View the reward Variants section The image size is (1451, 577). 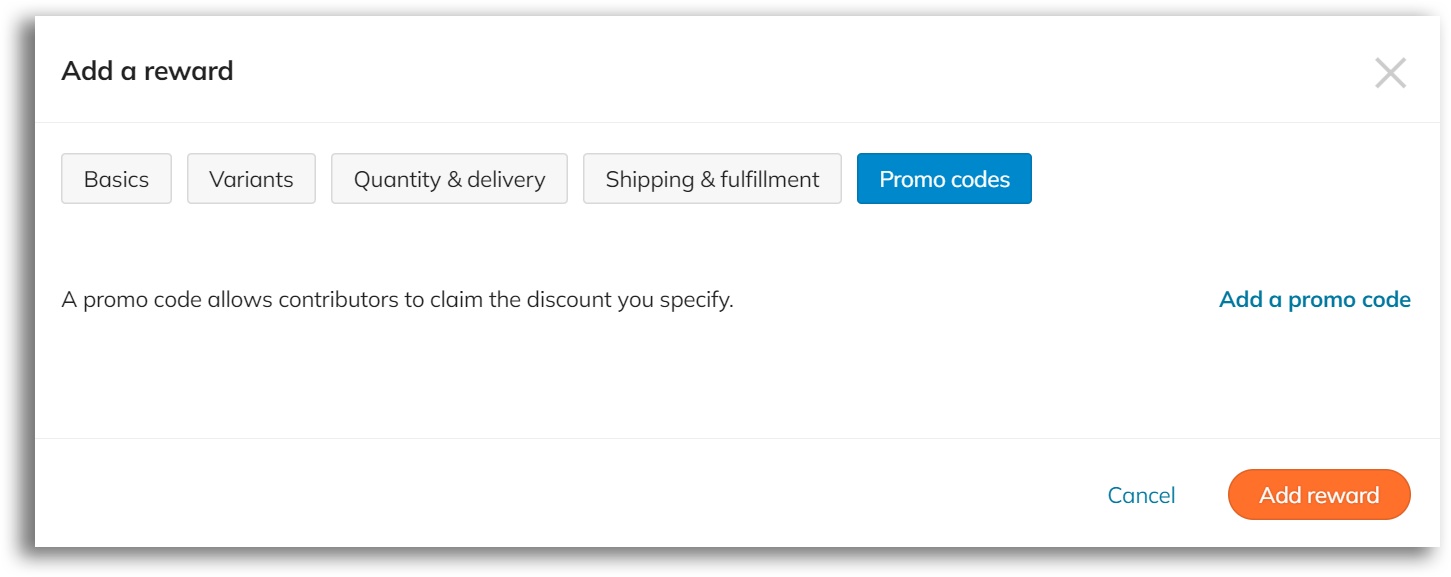(x=251, y=179)
